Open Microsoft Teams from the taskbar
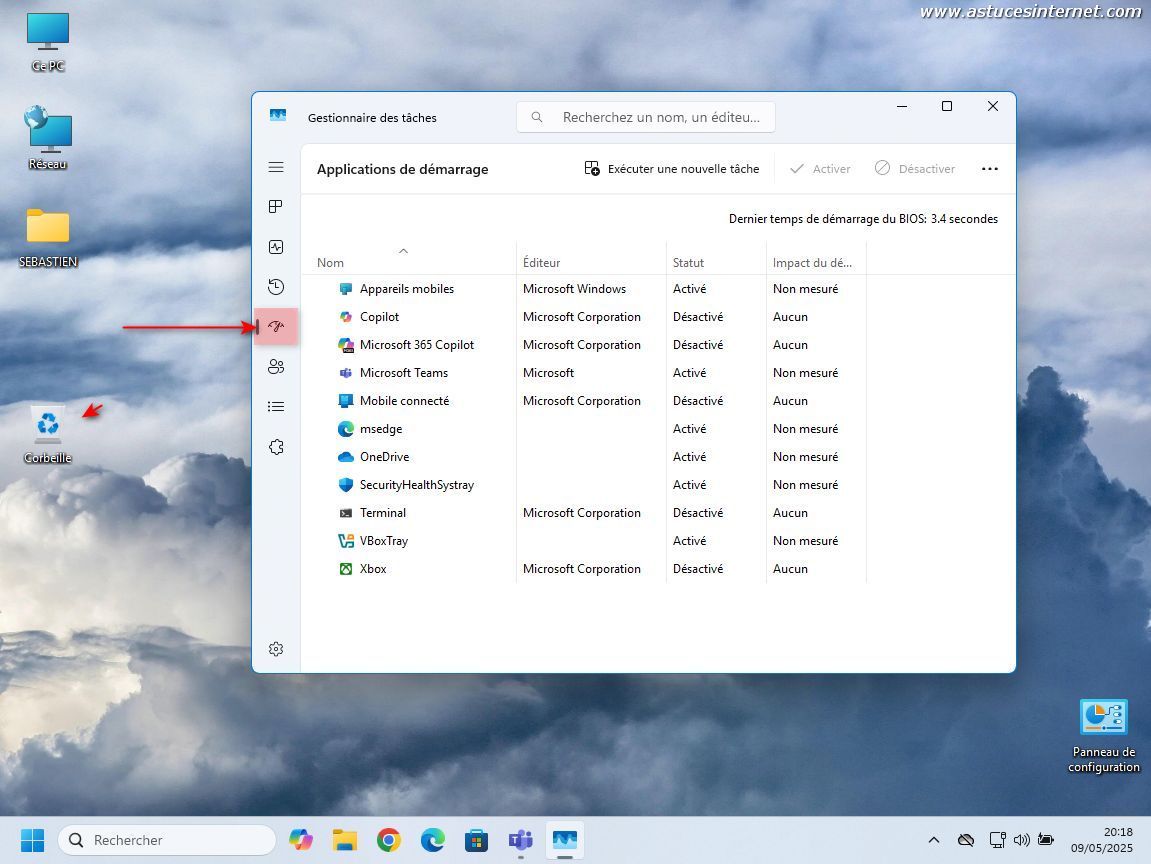Image resolution: width=1151 pixels, height=864 pixels. pos(520,839)
